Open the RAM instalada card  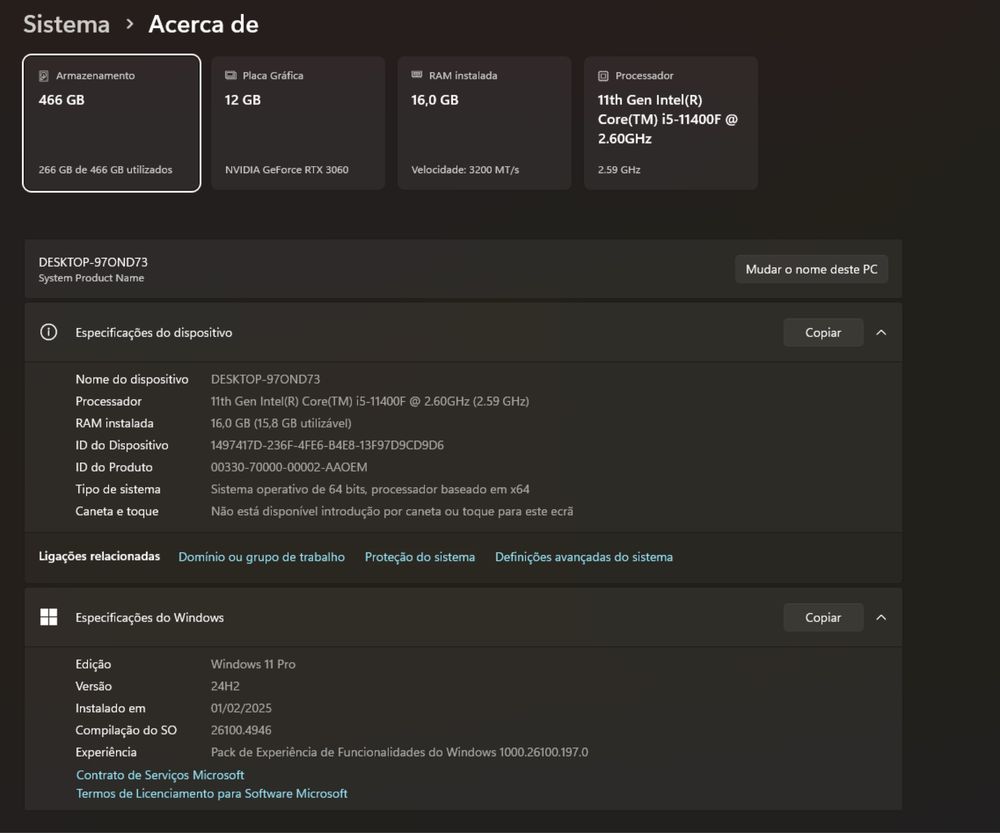pyautogui.click(x=484, y=123)
